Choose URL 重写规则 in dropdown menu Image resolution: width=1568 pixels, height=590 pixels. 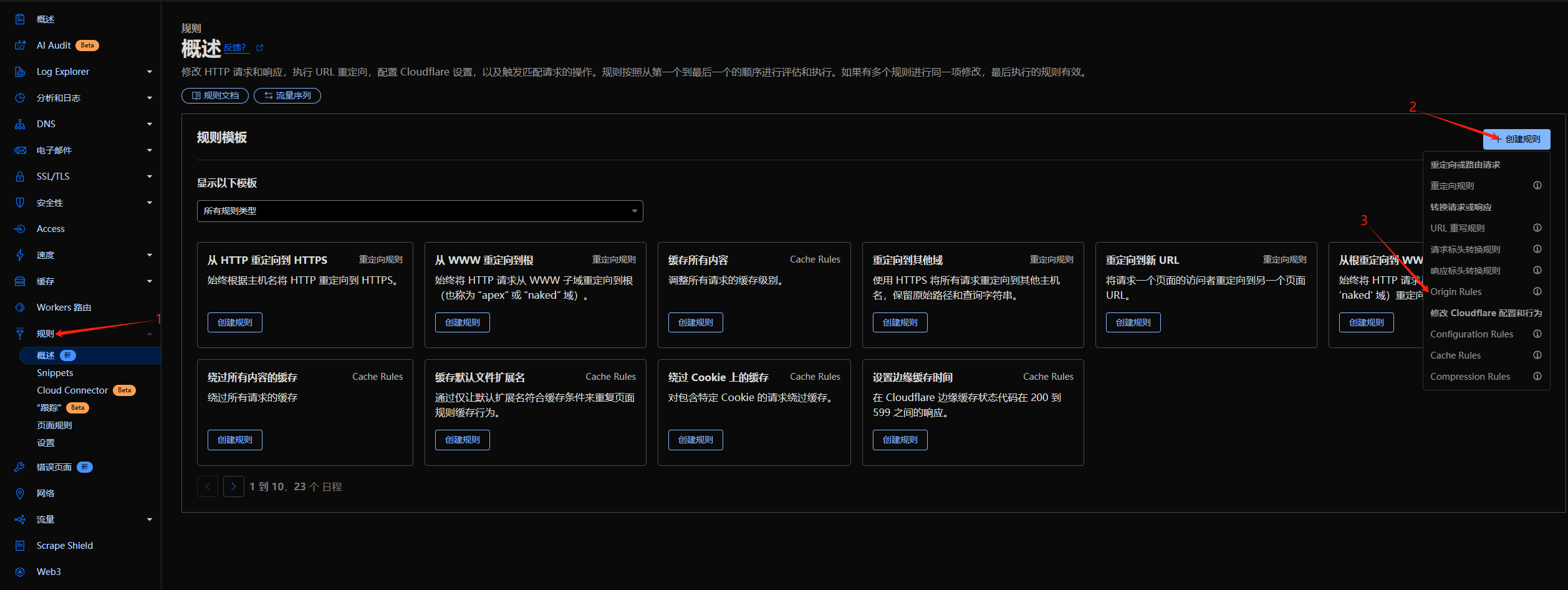point(1457,228)
